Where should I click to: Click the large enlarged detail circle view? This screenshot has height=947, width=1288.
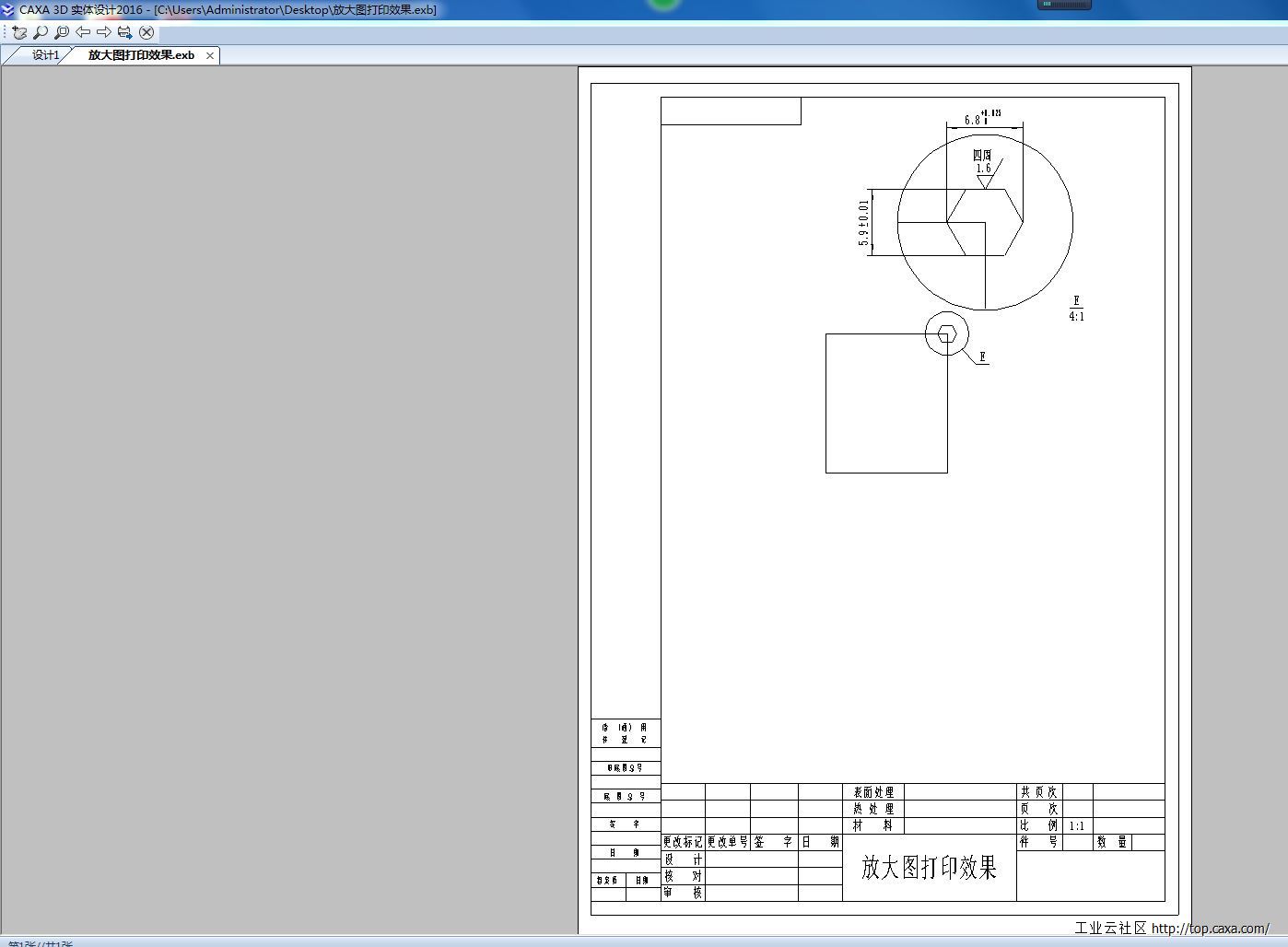985,222
